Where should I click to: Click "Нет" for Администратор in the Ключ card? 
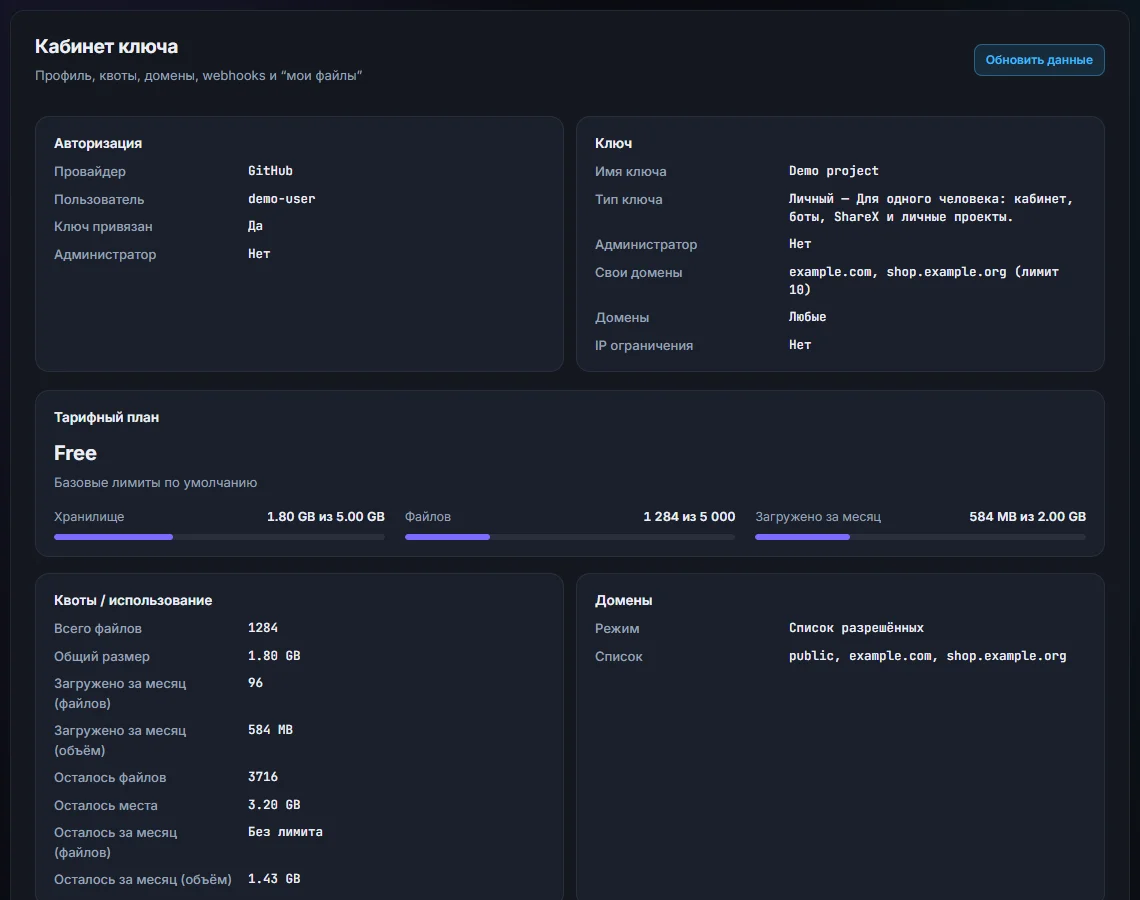coord(800,244)
